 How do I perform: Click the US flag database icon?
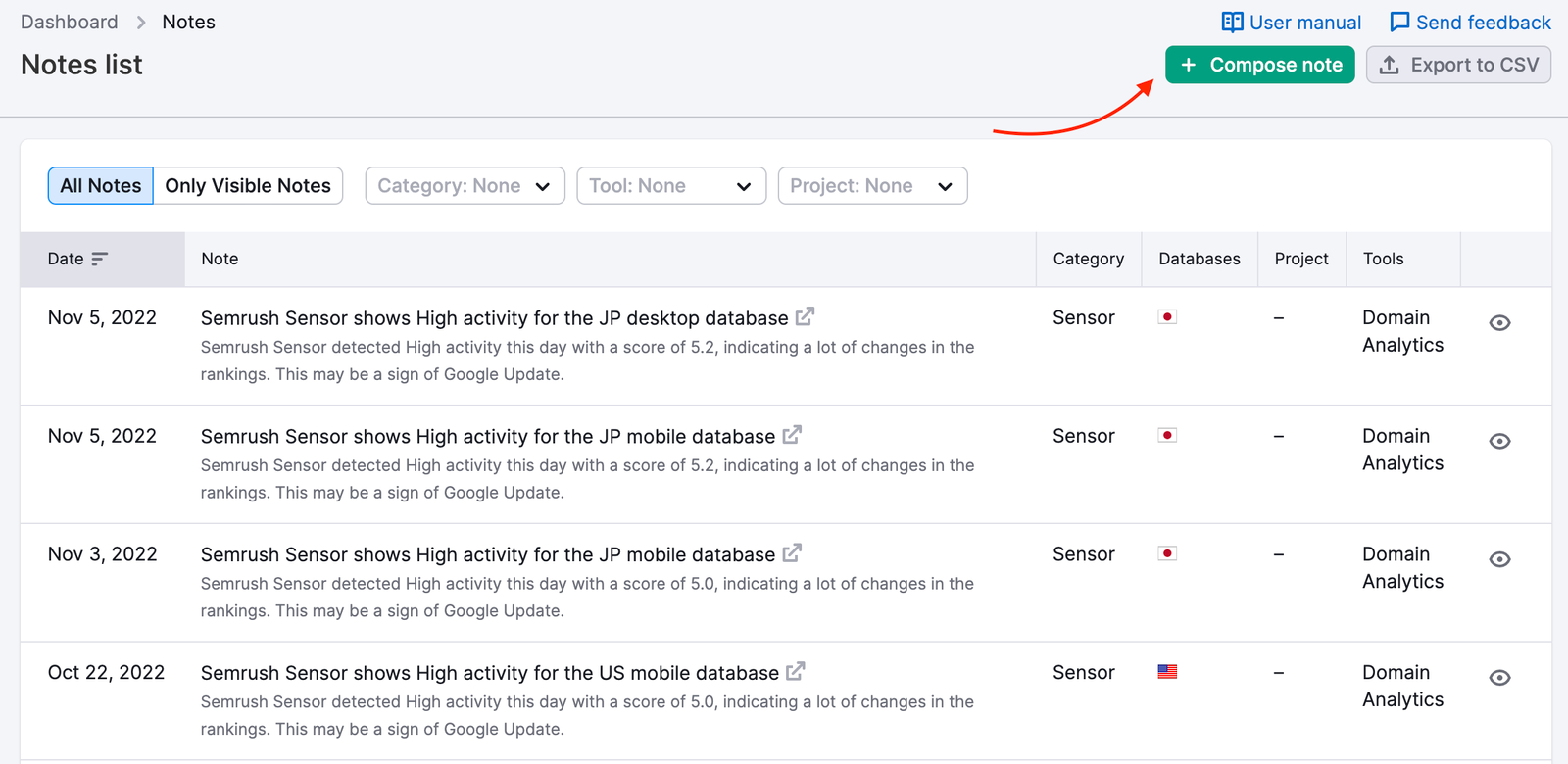[1167, 672]
